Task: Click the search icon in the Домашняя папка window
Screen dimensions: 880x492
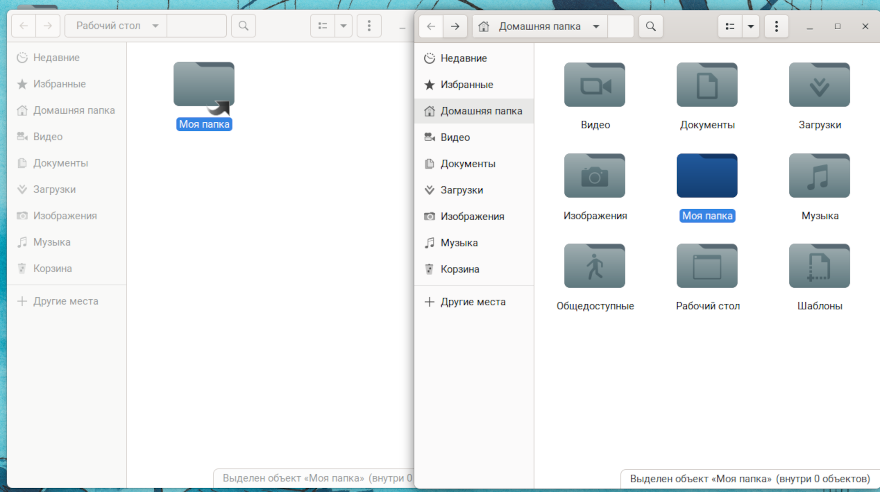Action: coord(650,27)
